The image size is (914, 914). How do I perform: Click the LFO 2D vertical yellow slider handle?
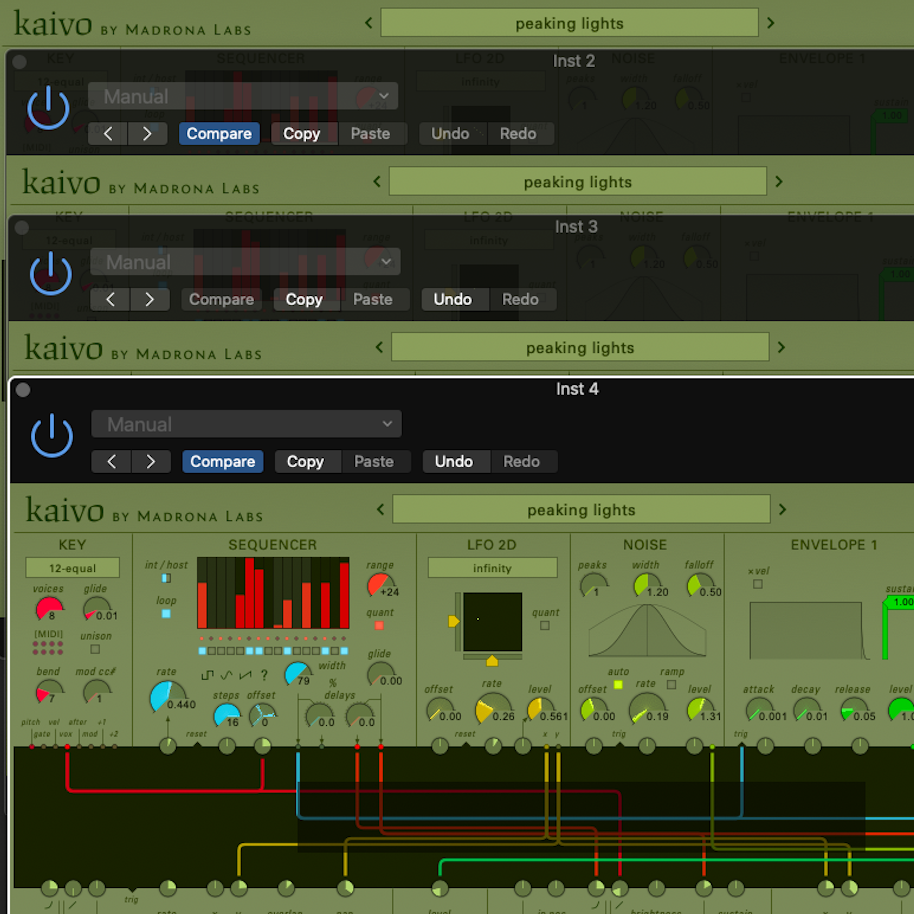[454, 621]
